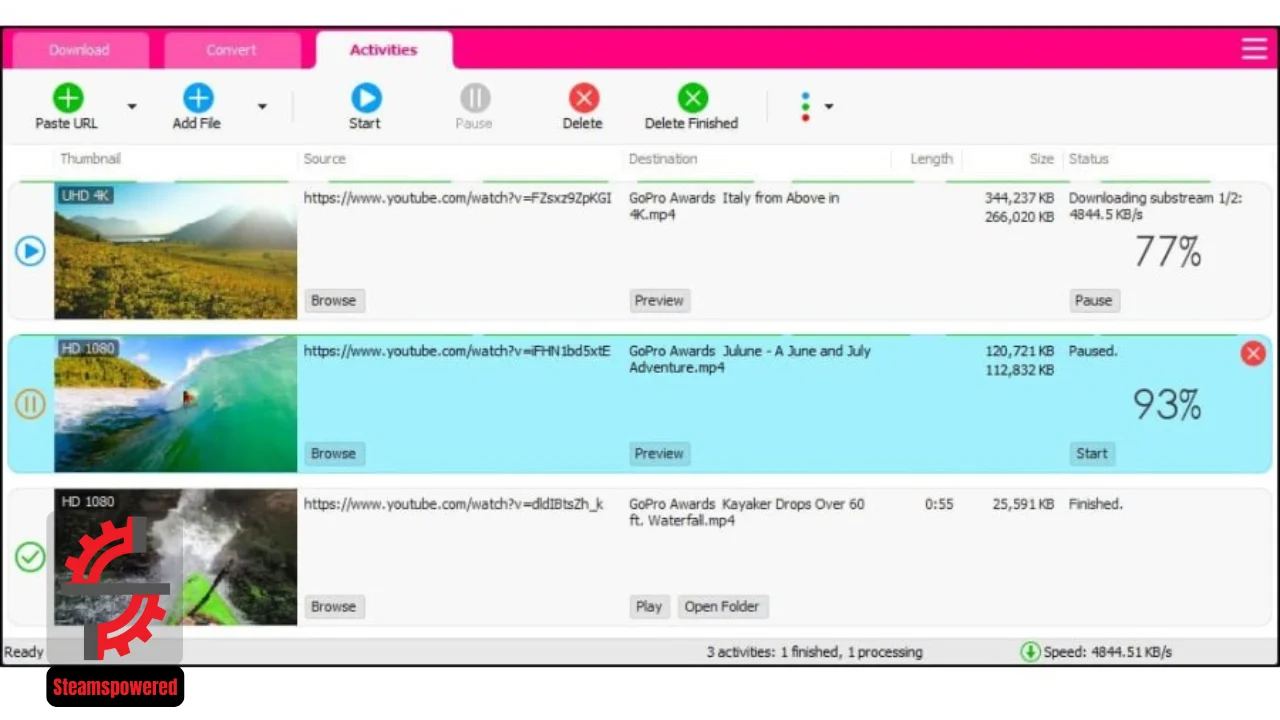The height and width of the screenshot is (720, 1280).
Task: Open the three colored dots more menu
Action: point(805,107)
